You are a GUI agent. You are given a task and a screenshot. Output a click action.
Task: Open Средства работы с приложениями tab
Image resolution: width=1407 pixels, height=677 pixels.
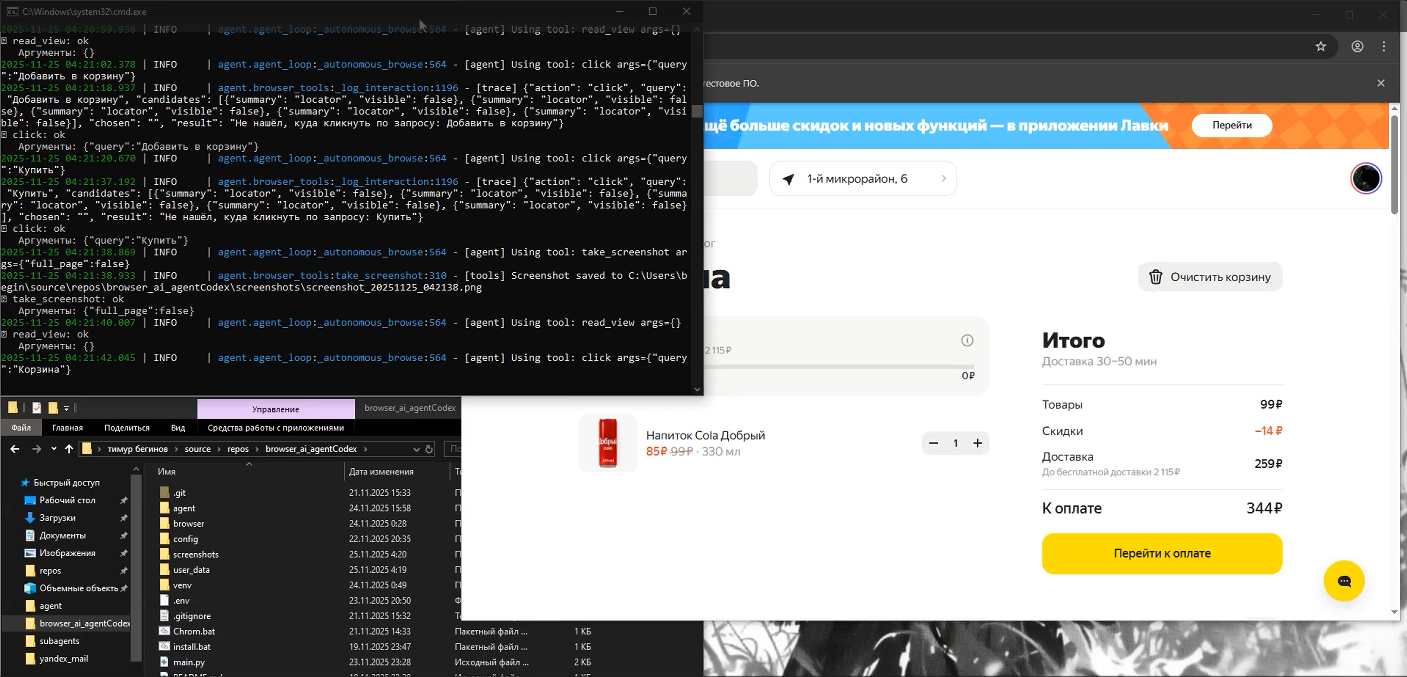[x=275, y=427]
